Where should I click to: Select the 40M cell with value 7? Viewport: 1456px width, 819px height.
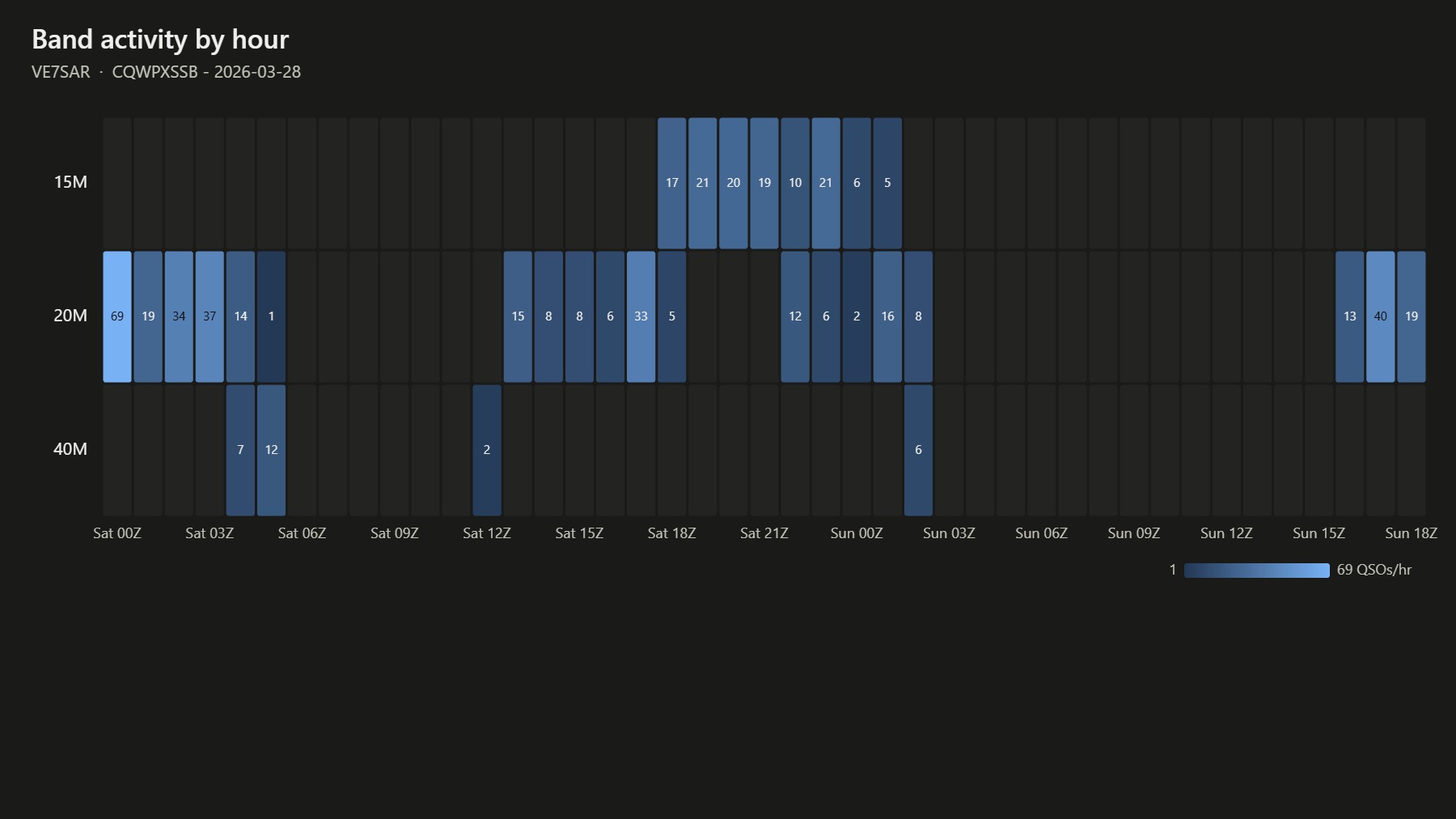240,450
